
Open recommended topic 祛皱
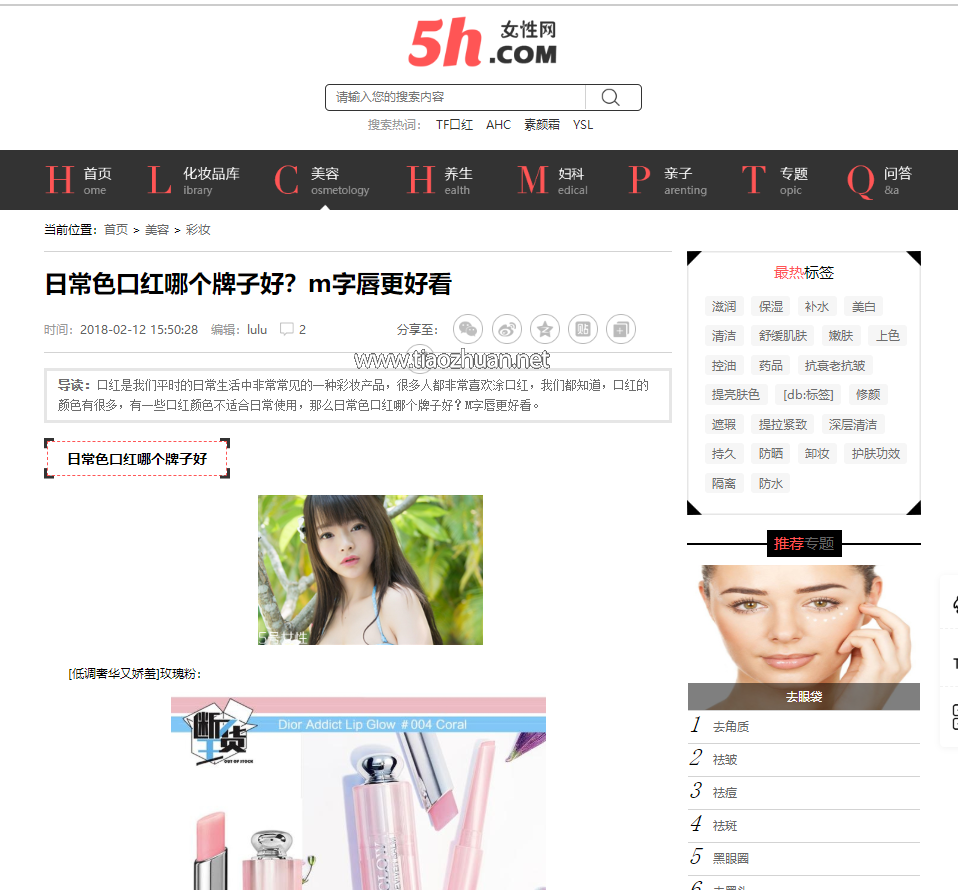click(x=725, y=760)
